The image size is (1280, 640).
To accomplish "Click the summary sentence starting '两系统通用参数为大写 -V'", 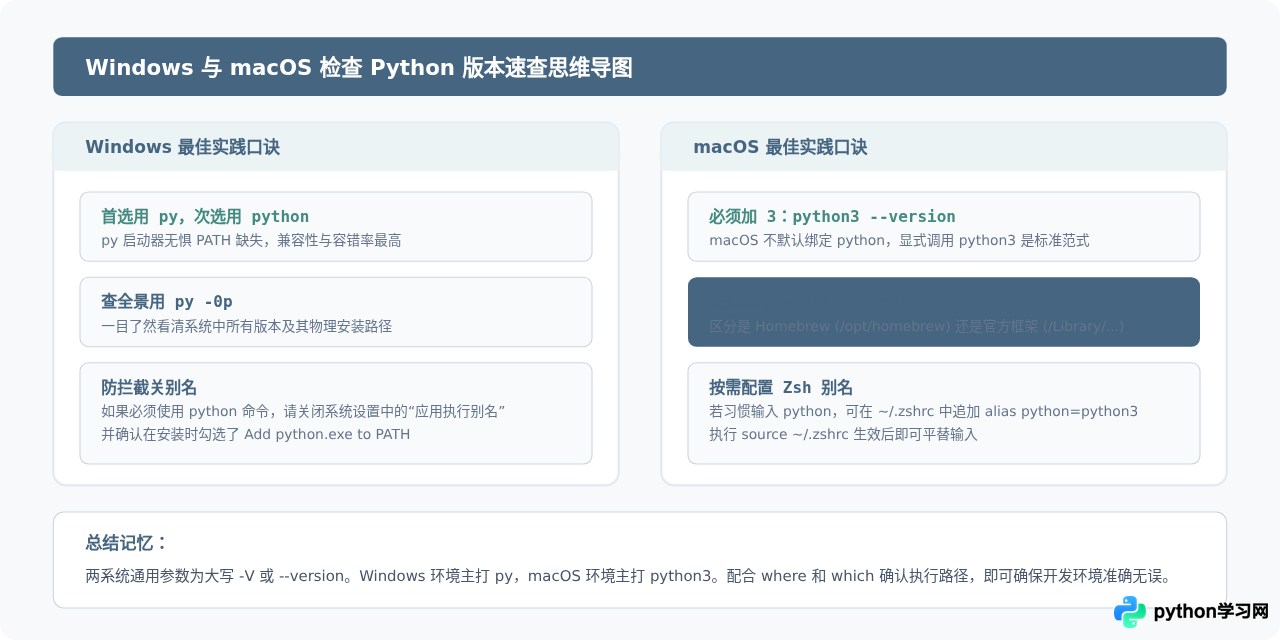I will coord(628,576).
